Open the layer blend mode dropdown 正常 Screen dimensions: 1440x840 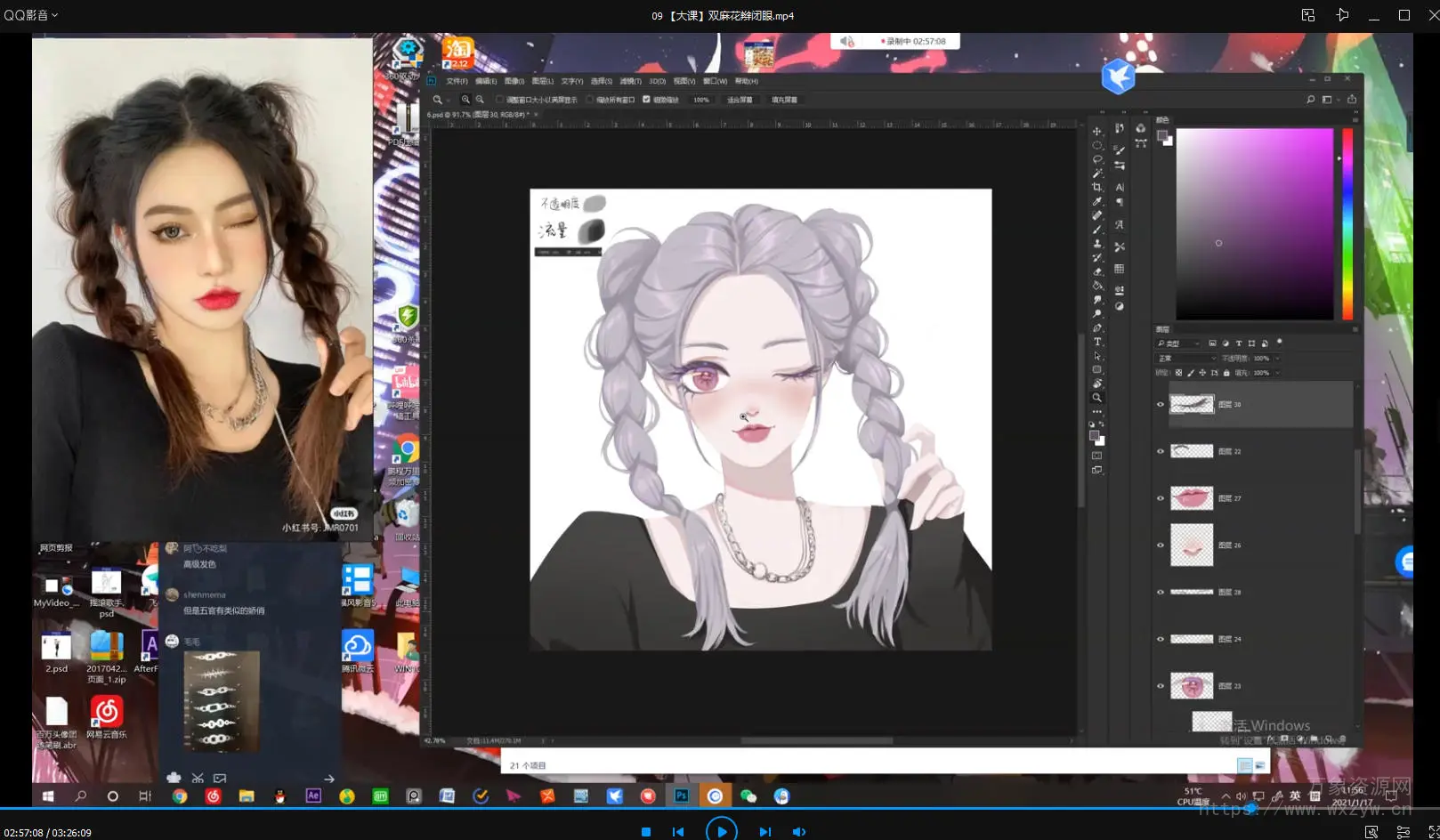tap(1185, 359)
